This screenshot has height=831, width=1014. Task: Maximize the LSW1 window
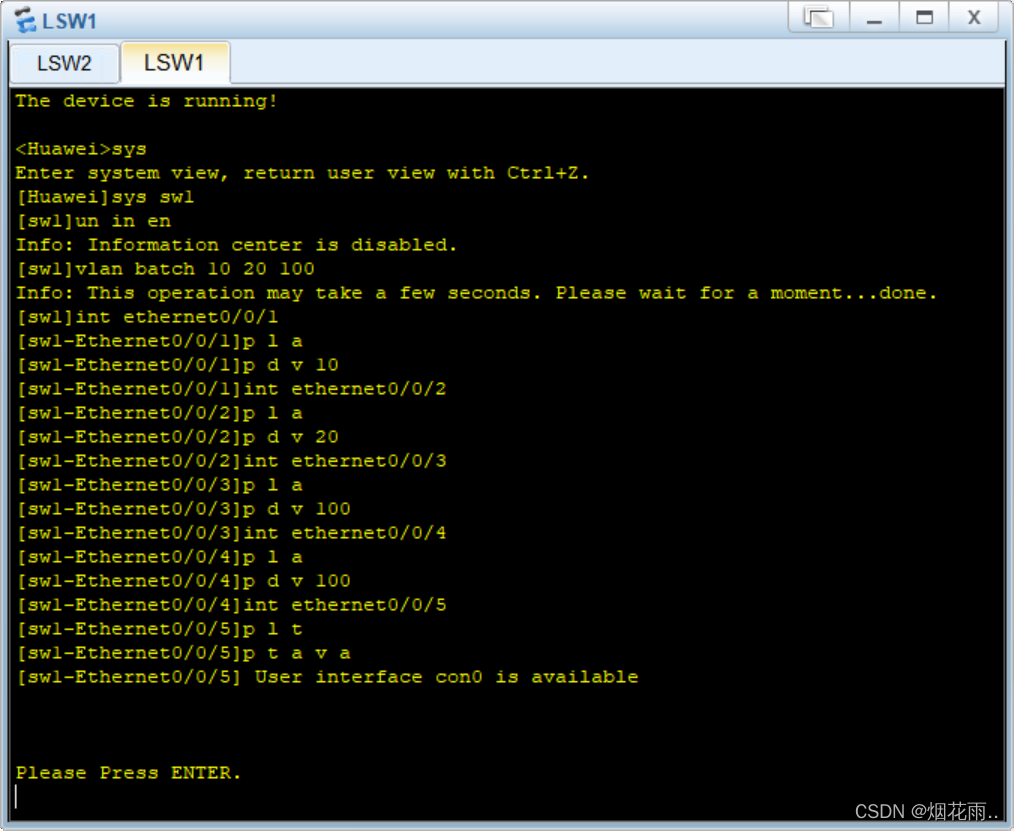(x=924, y=17)
